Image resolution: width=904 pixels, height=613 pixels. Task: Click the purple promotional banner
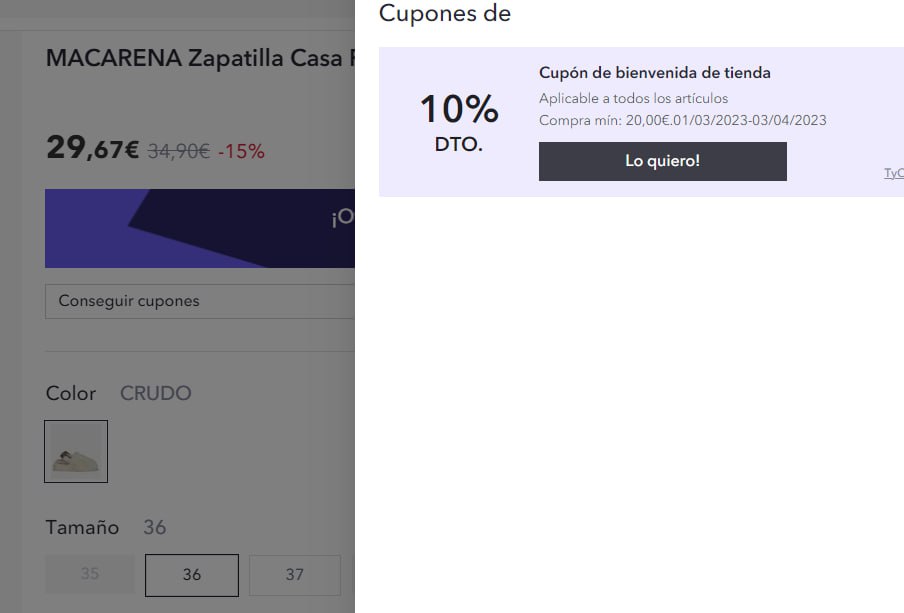[200, 228]
